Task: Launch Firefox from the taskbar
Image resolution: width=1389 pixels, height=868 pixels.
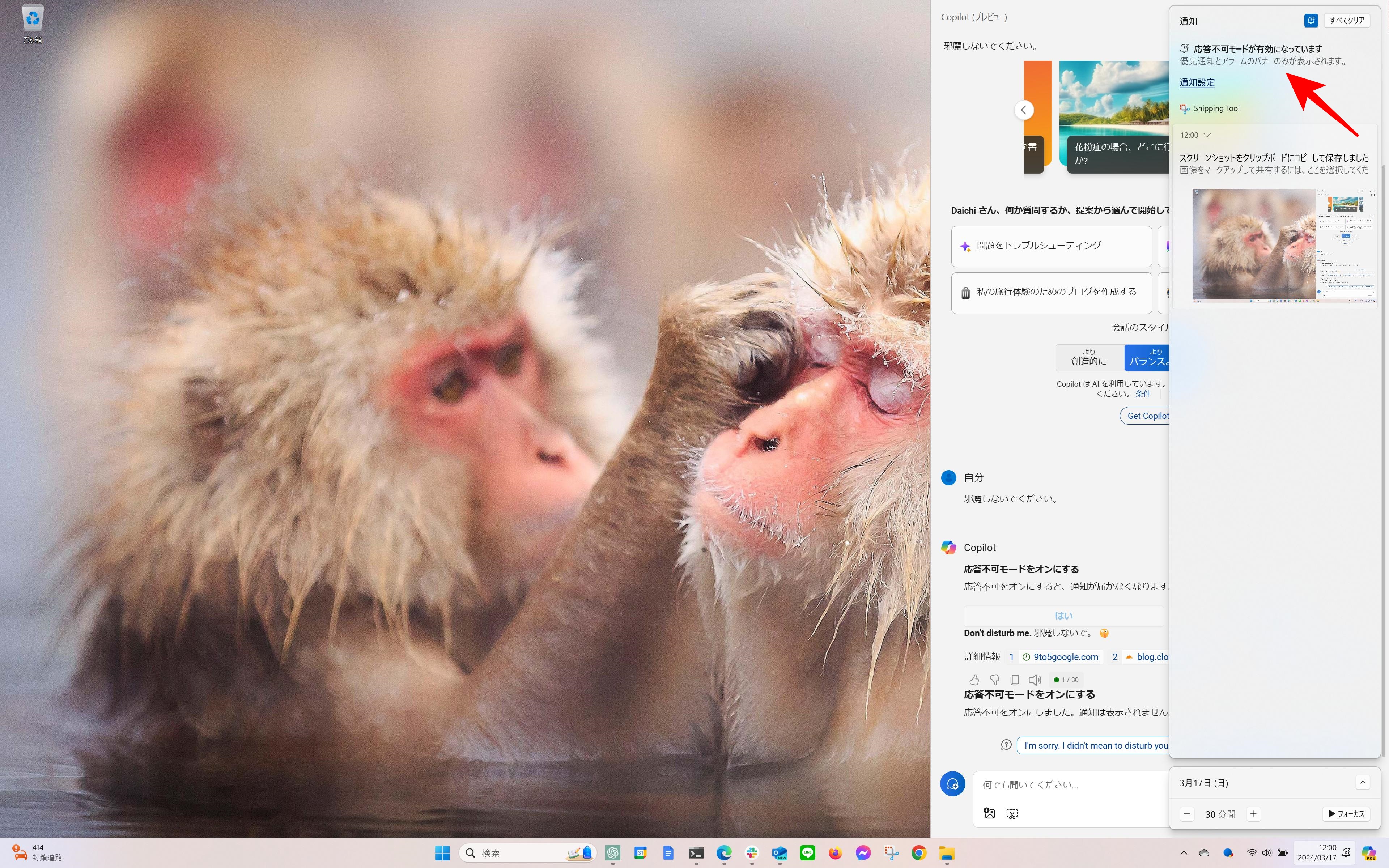Action: 835,853
